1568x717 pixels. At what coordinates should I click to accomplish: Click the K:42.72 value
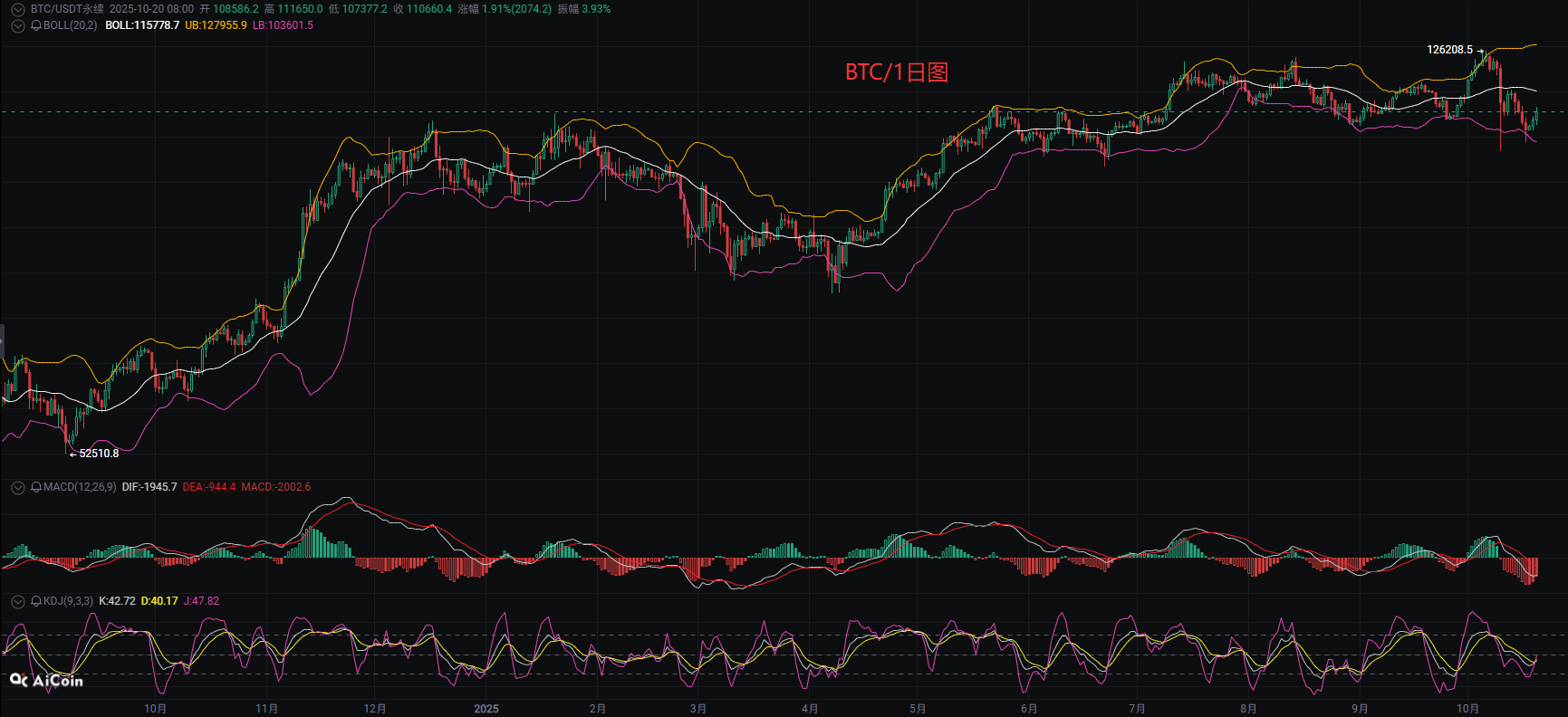(x=117, y=601)
